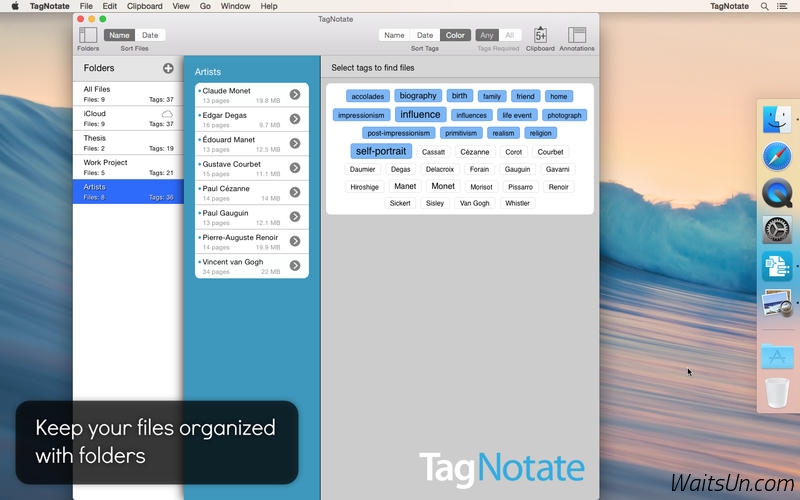Open the Go menu
This screenshot has height=500, width=800.
(x=205, y=6)
